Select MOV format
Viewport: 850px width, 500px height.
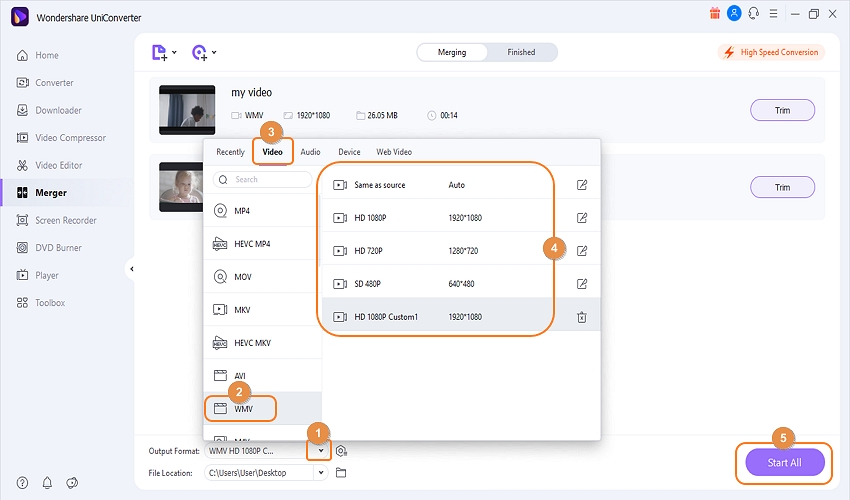click(262, 277)
